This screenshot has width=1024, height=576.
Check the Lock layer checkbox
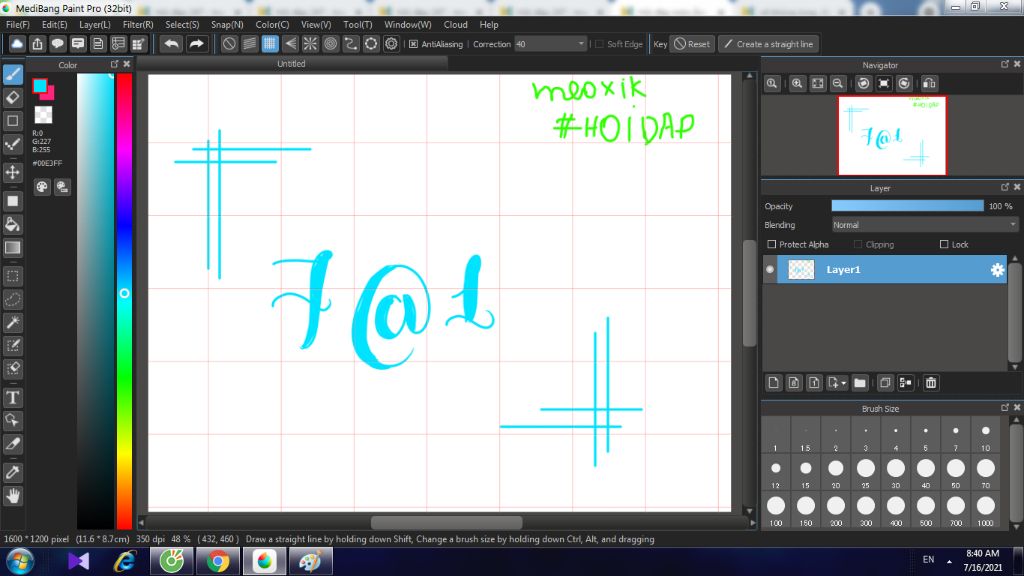(944, 244)
